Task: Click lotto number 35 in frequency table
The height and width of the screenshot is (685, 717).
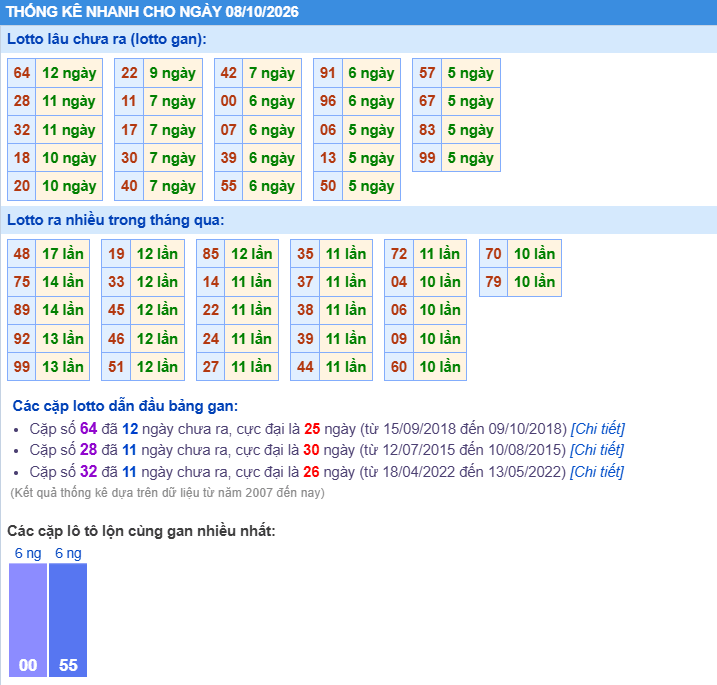Action: click(x=305, y=254)
